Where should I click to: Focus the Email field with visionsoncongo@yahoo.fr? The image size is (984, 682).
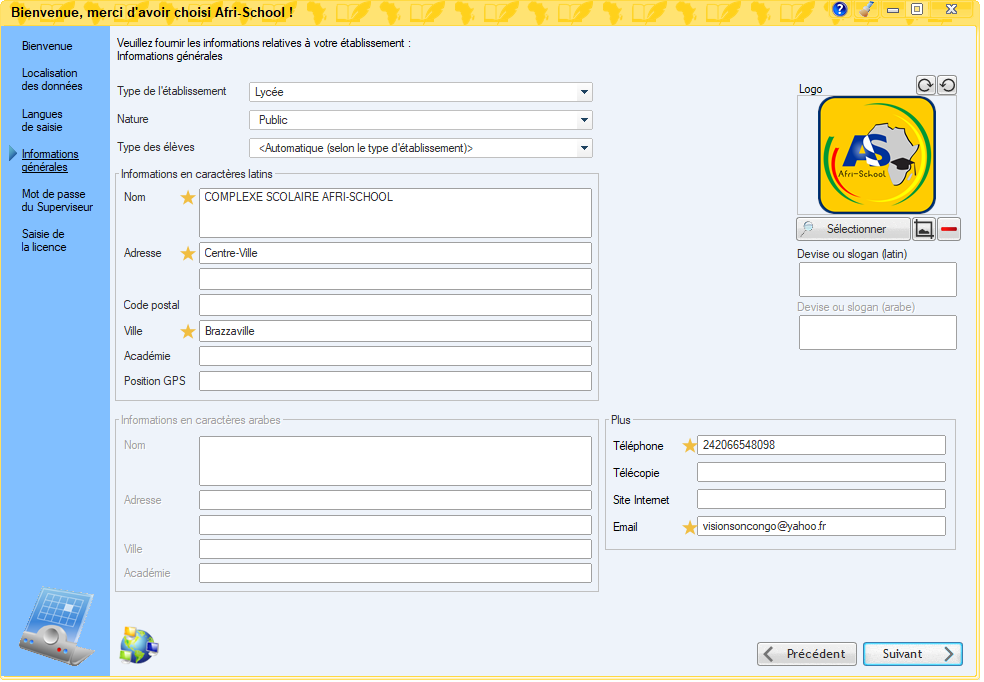[821, 526]
